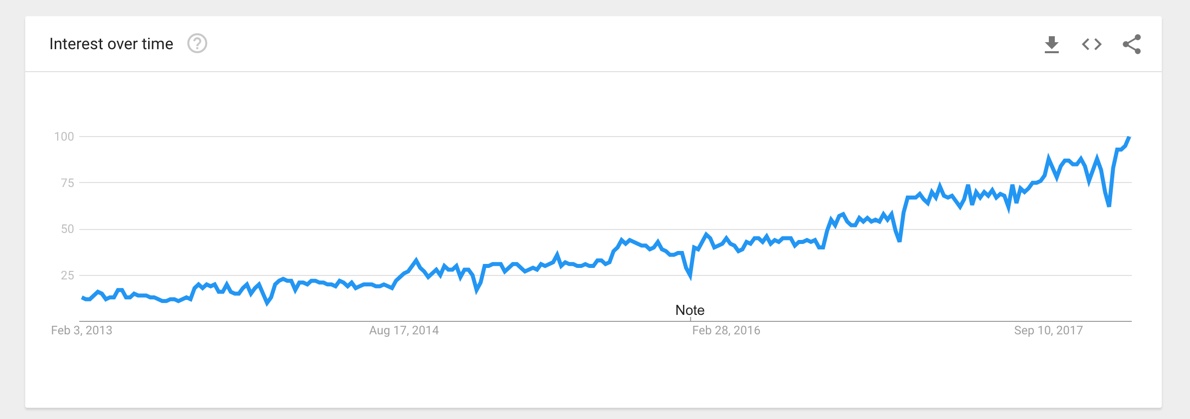1190x419 pixels.
Task: Click the sharp dip above the Note marker
Action: pos(690,276)
